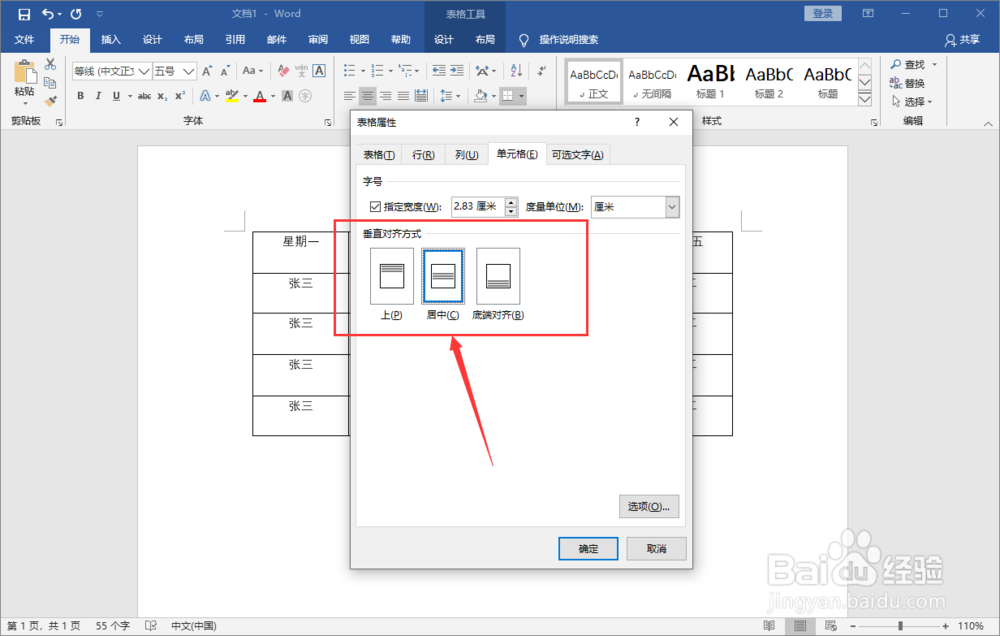Click the sort icon in the paragraph group
This screenshot has width=1000, height=636.
pos(514,70)
